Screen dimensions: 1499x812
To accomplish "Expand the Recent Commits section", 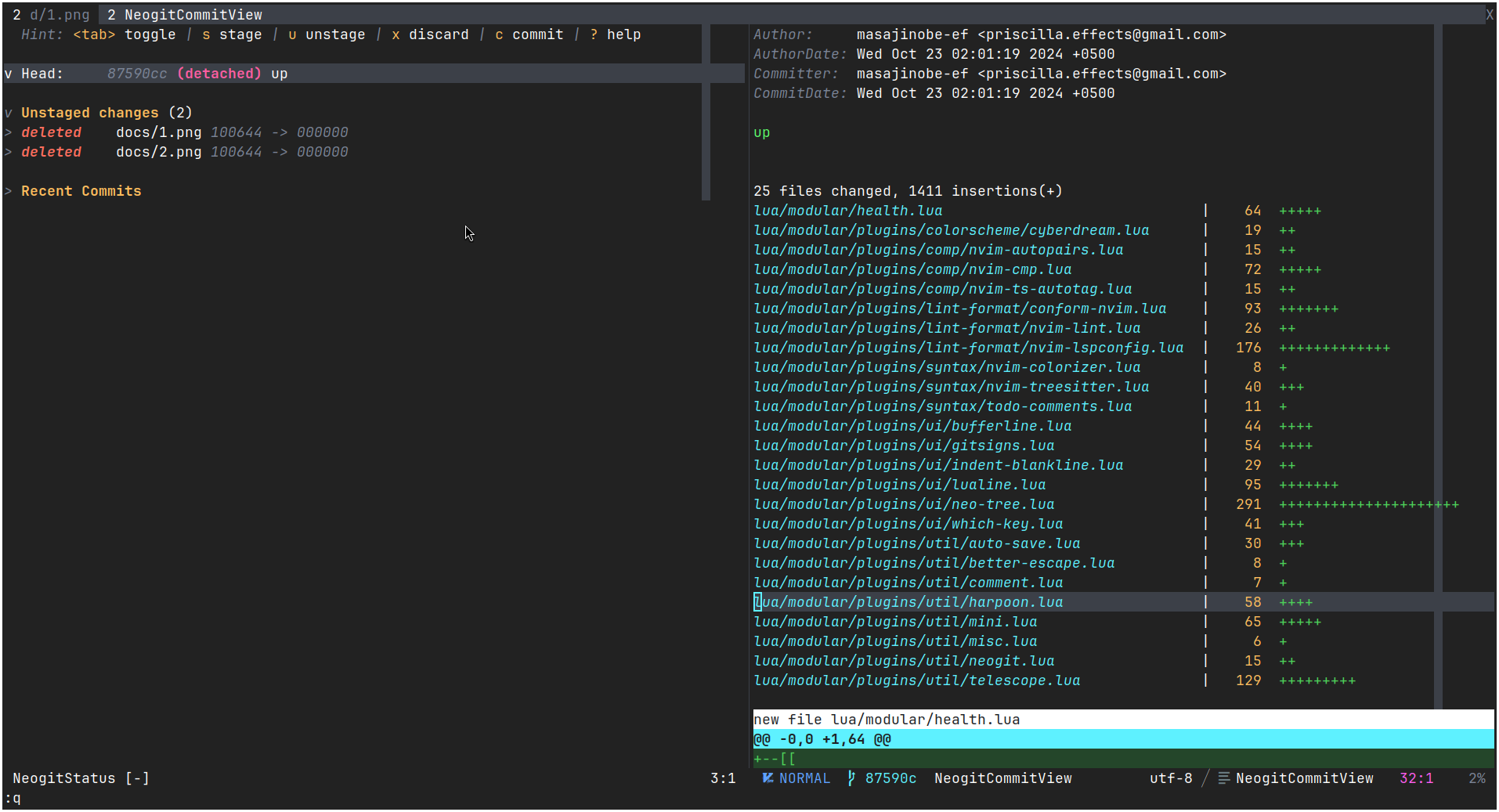I will pos(9,191).
